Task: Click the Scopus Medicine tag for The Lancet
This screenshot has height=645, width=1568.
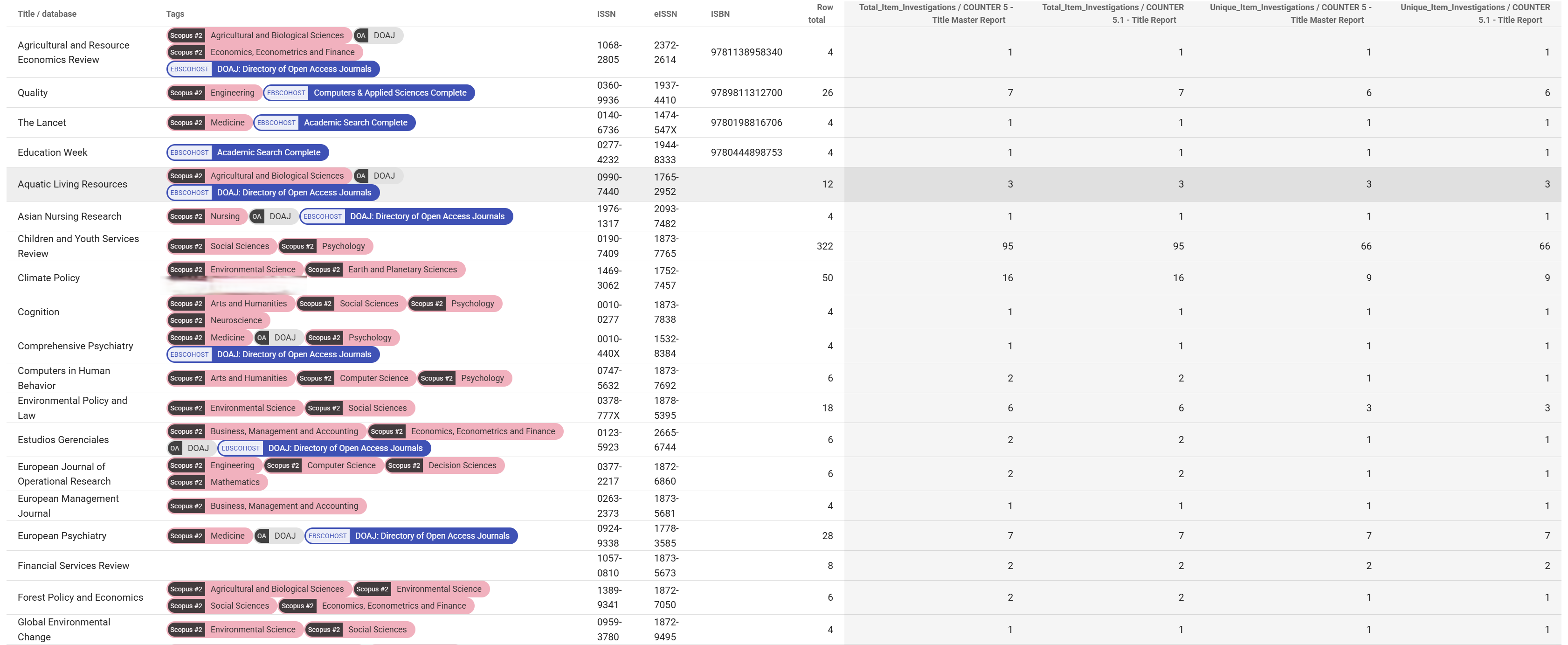Action: click(x=209, y=122)
